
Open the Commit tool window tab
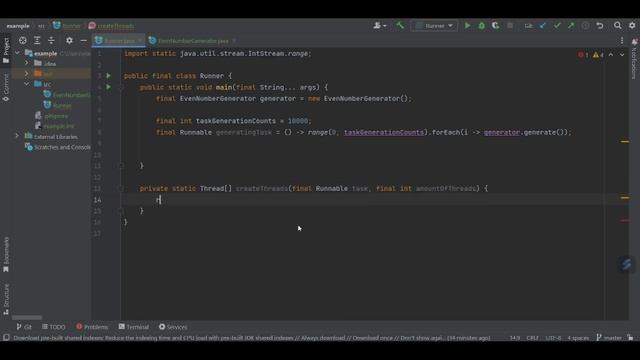click(6, 87)
